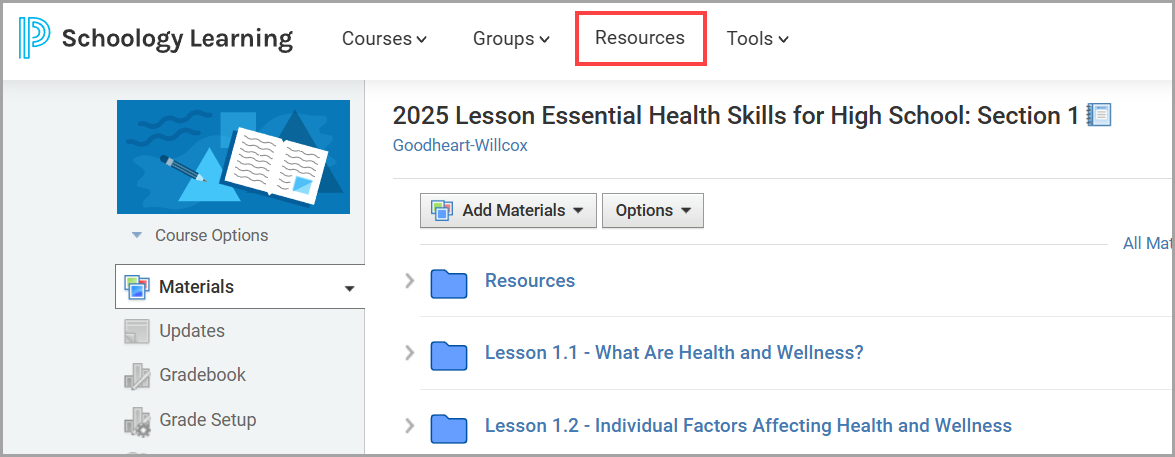Expand Course Options in the sidebar

point(200,236)
